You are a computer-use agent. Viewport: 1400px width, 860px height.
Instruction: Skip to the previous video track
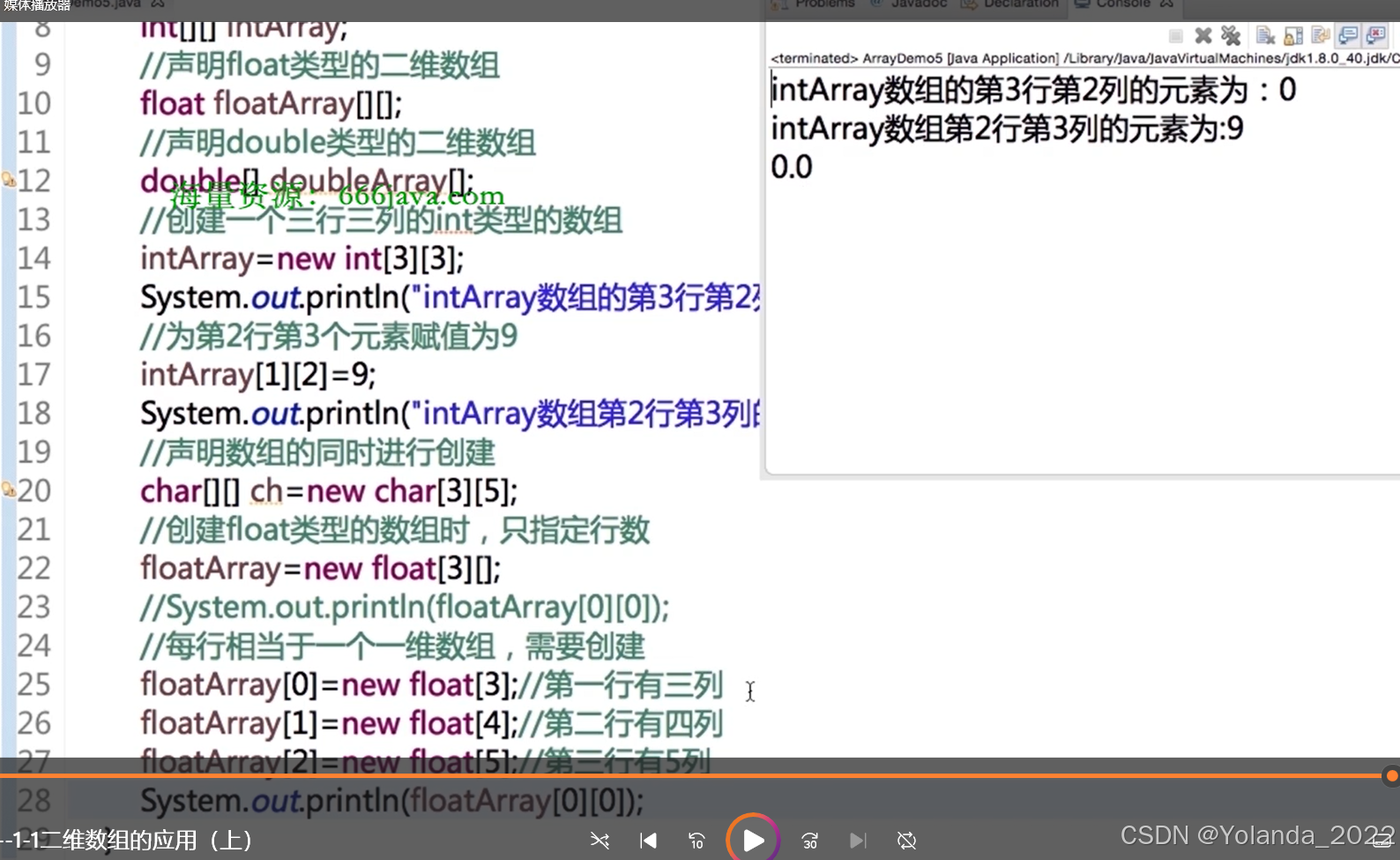tap(648, 841)
